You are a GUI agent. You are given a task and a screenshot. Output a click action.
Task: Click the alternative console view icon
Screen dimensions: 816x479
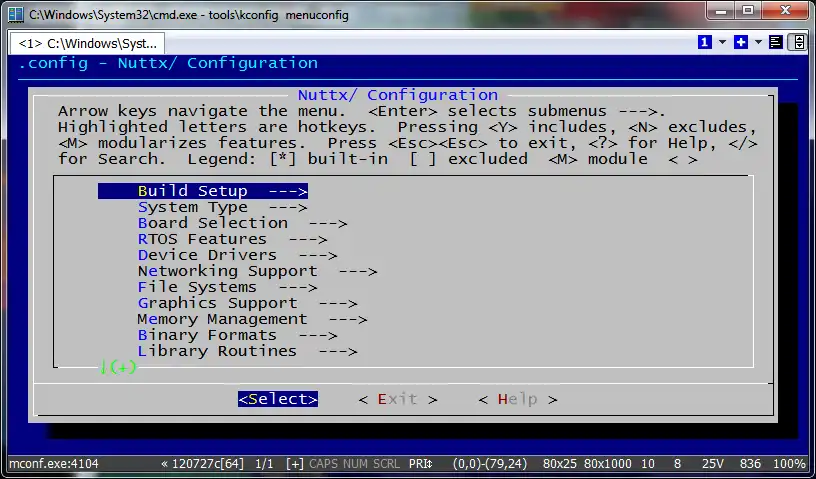pos(776,42)
